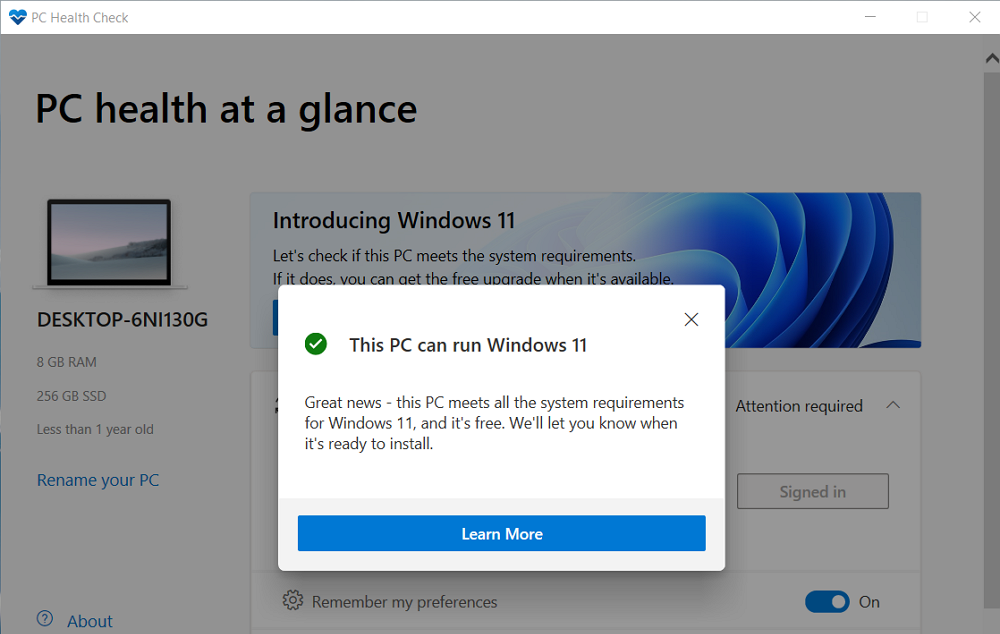
Task: Close the Windows 11 compatibility dialog
Action: (x=691, y=320)
